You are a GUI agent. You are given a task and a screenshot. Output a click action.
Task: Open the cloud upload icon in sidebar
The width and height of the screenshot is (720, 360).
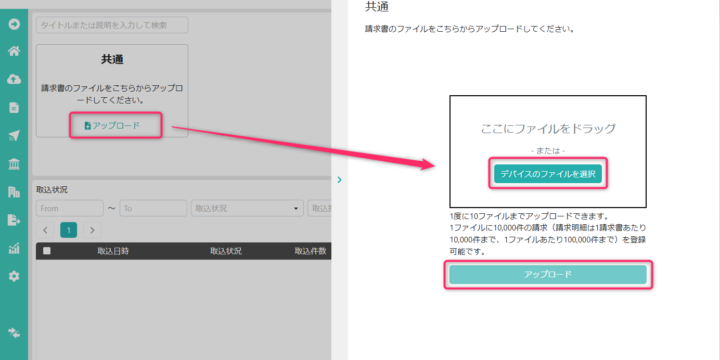click(14, 79)
